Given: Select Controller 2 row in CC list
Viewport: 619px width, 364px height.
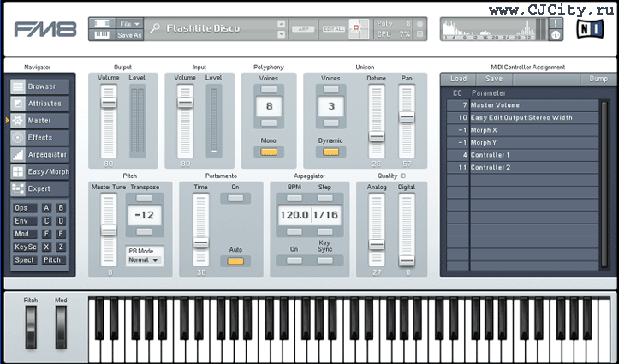Looking at the screenshot, I should tap(522, 167).
